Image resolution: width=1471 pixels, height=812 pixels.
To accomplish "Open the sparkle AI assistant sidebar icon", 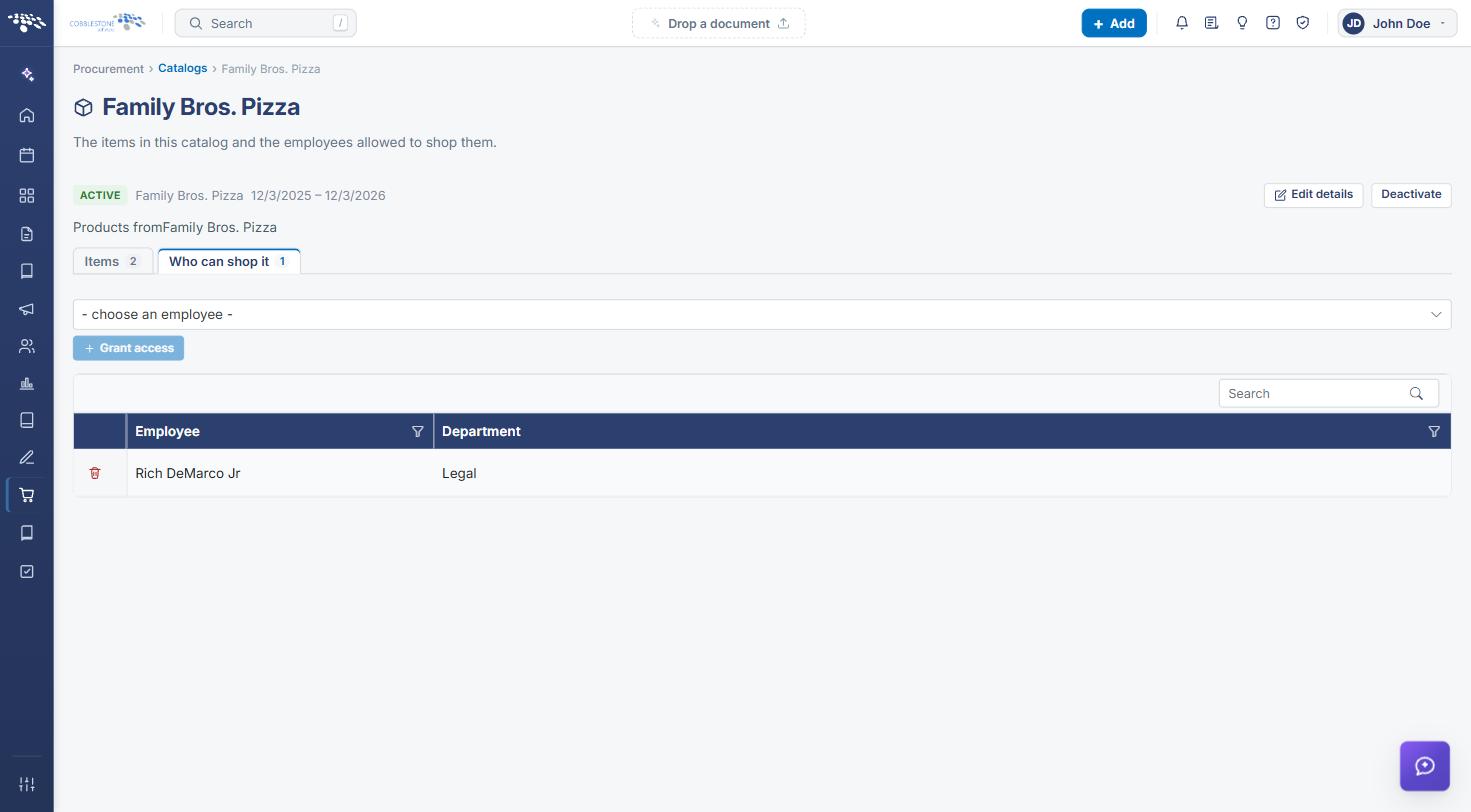I will click(27, 75).
